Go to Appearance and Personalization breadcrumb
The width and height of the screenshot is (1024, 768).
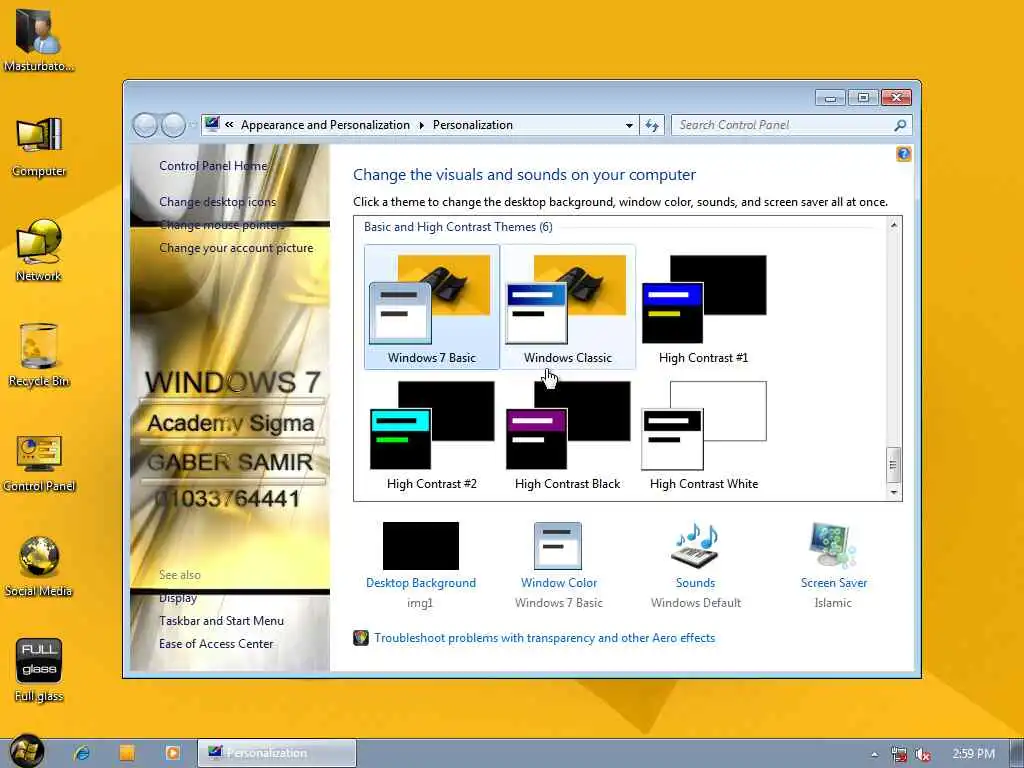coord(325,125)
